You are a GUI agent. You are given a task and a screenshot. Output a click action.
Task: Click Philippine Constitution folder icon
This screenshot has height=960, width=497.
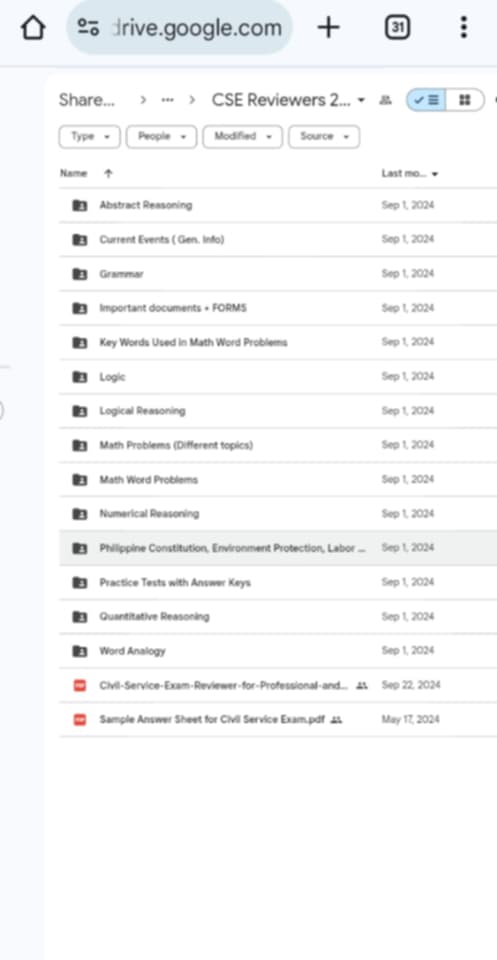(x=80, y=548)
